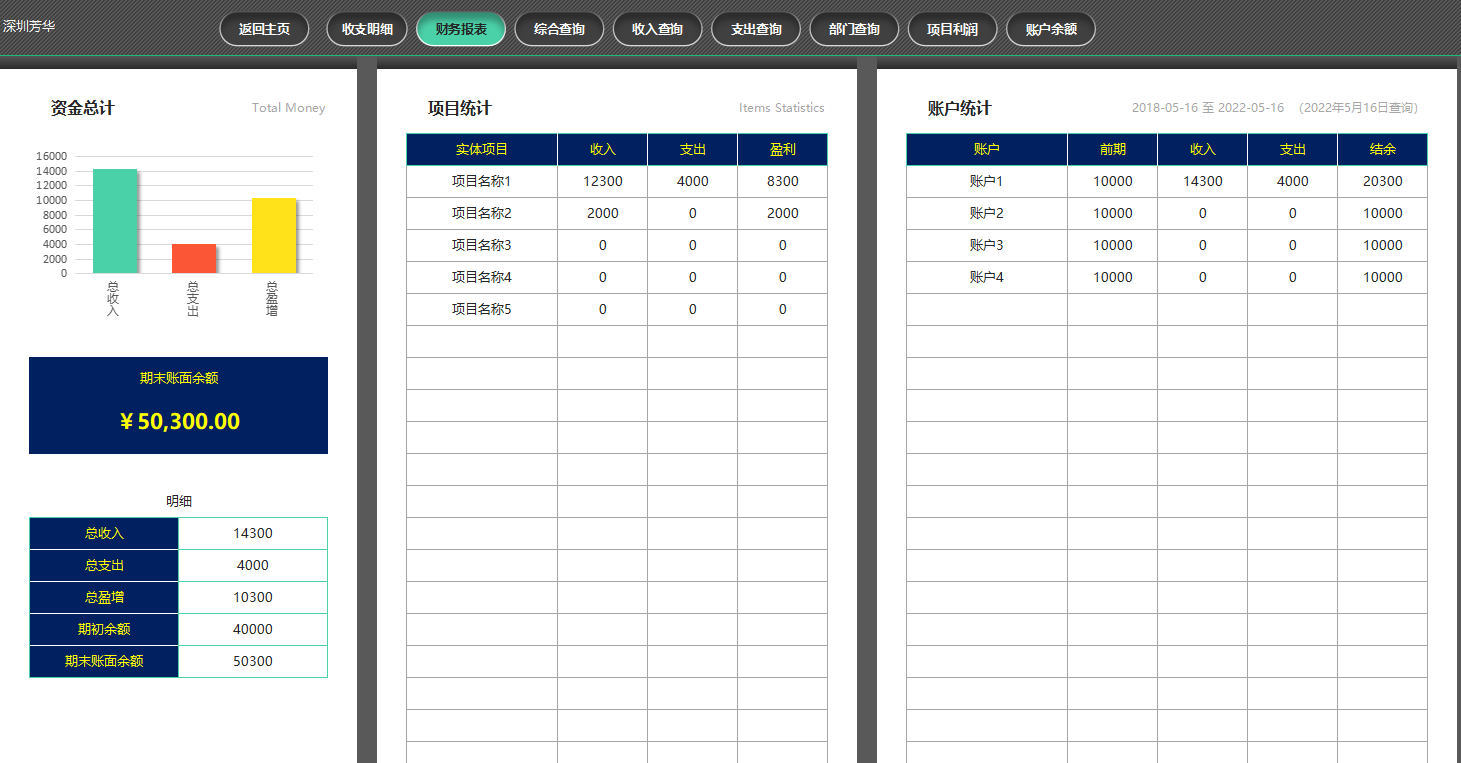
Task: Select the 20300 balance cell
Action: click(1383, 181)
